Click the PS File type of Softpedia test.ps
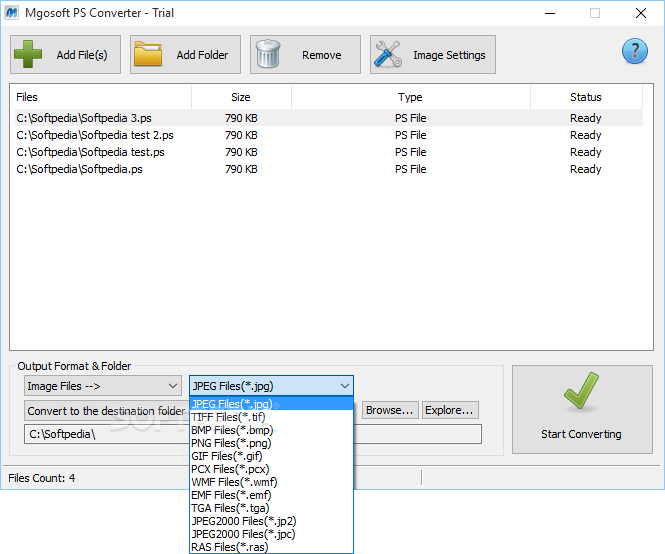The width and height of the screenshot is (665, 554). coord(411,152)
